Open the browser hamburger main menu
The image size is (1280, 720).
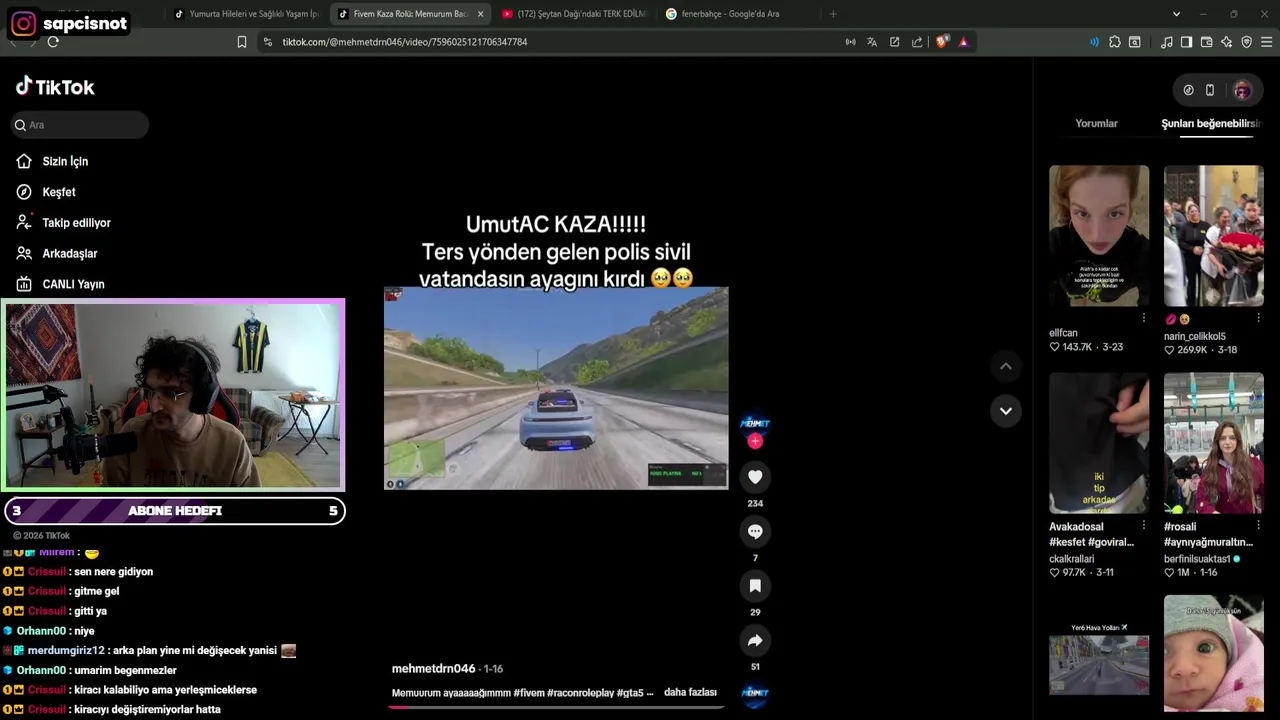click(1266, 42)
